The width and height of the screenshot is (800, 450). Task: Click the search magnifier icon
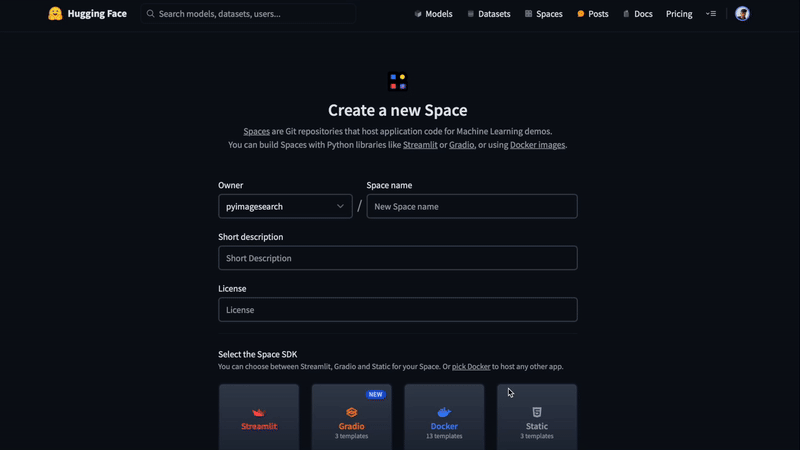point(151,14)
